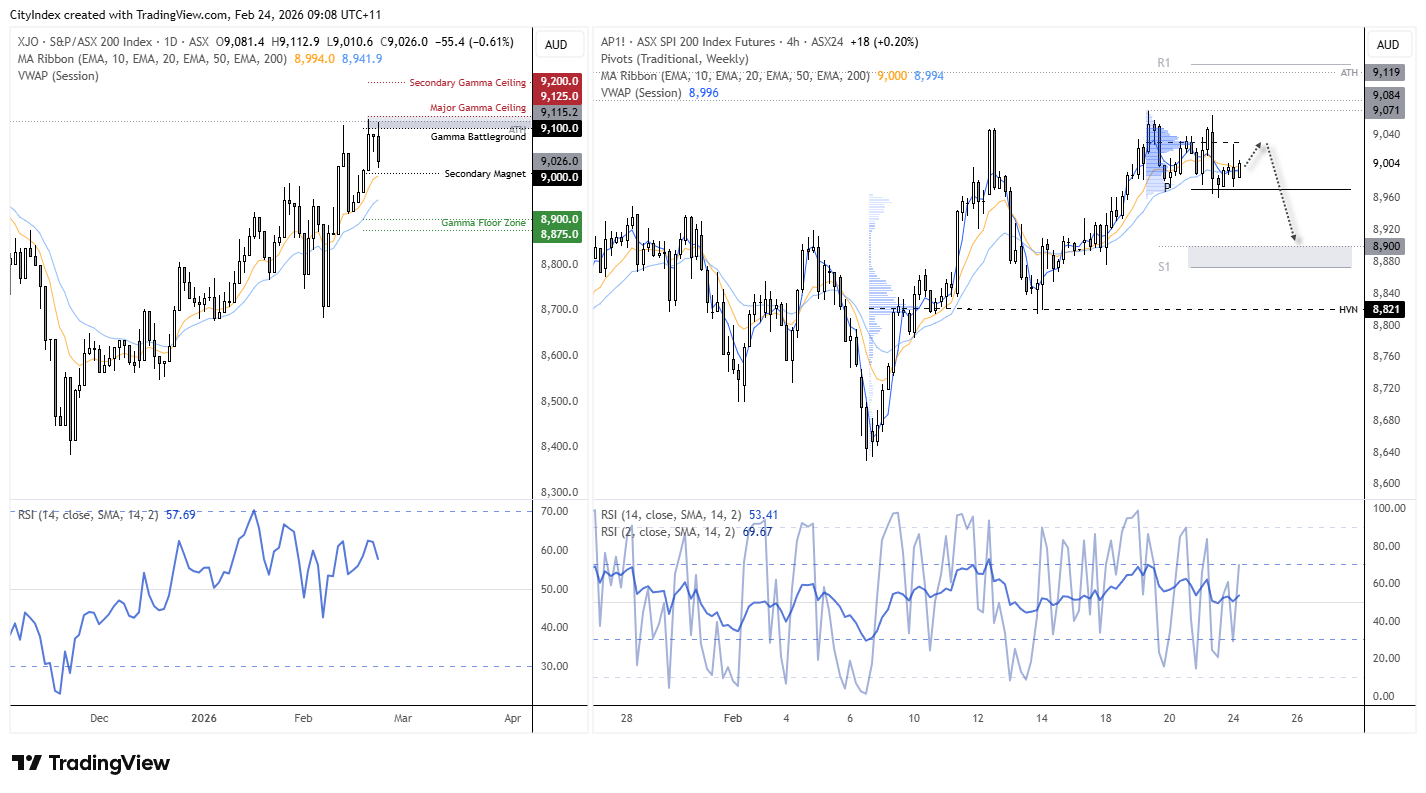This screenshot has width=1426, height=793.
Task: Click the 8,821 HVN price tag
Action: click(1388, 311)
